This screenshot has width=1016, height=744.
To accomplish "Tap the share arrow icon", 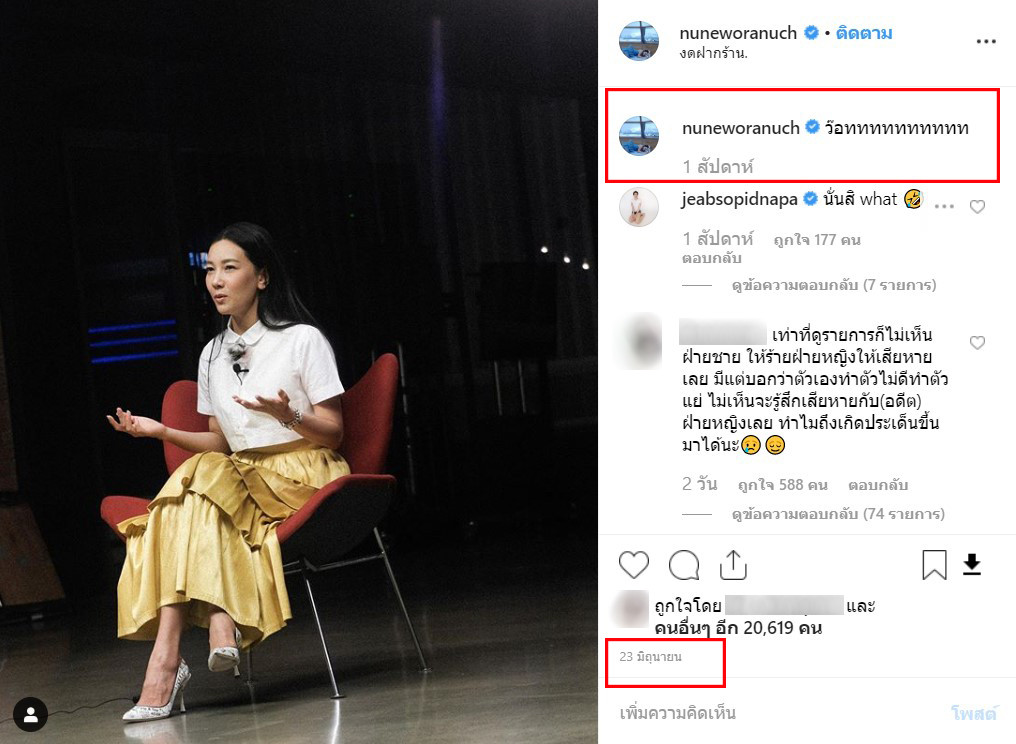I will click(733, 564).
